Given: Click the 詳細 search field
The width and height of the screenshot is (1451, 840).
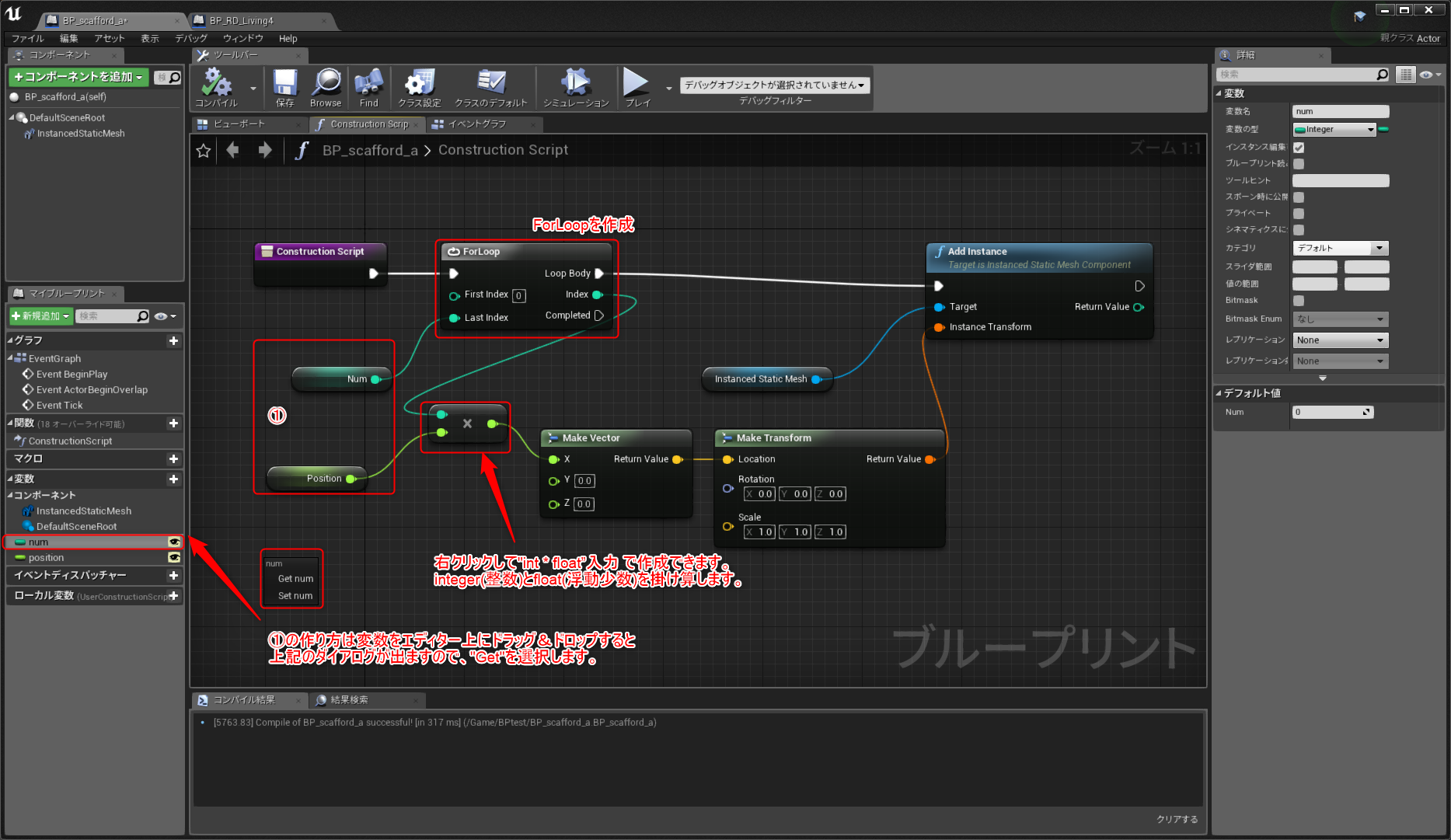Looking at the screenshot, I should [x=1303, y=75].
